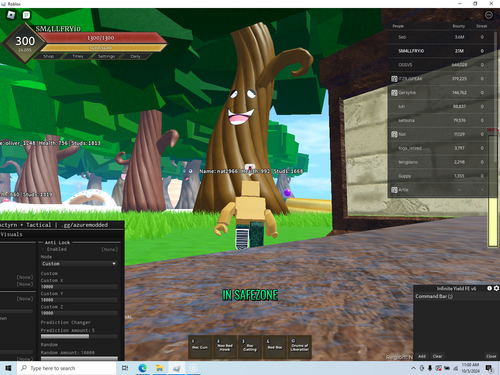500x375 pixels.
Task: Select hotbar slot 4 Red Roc
Action: tap(275, 347)
